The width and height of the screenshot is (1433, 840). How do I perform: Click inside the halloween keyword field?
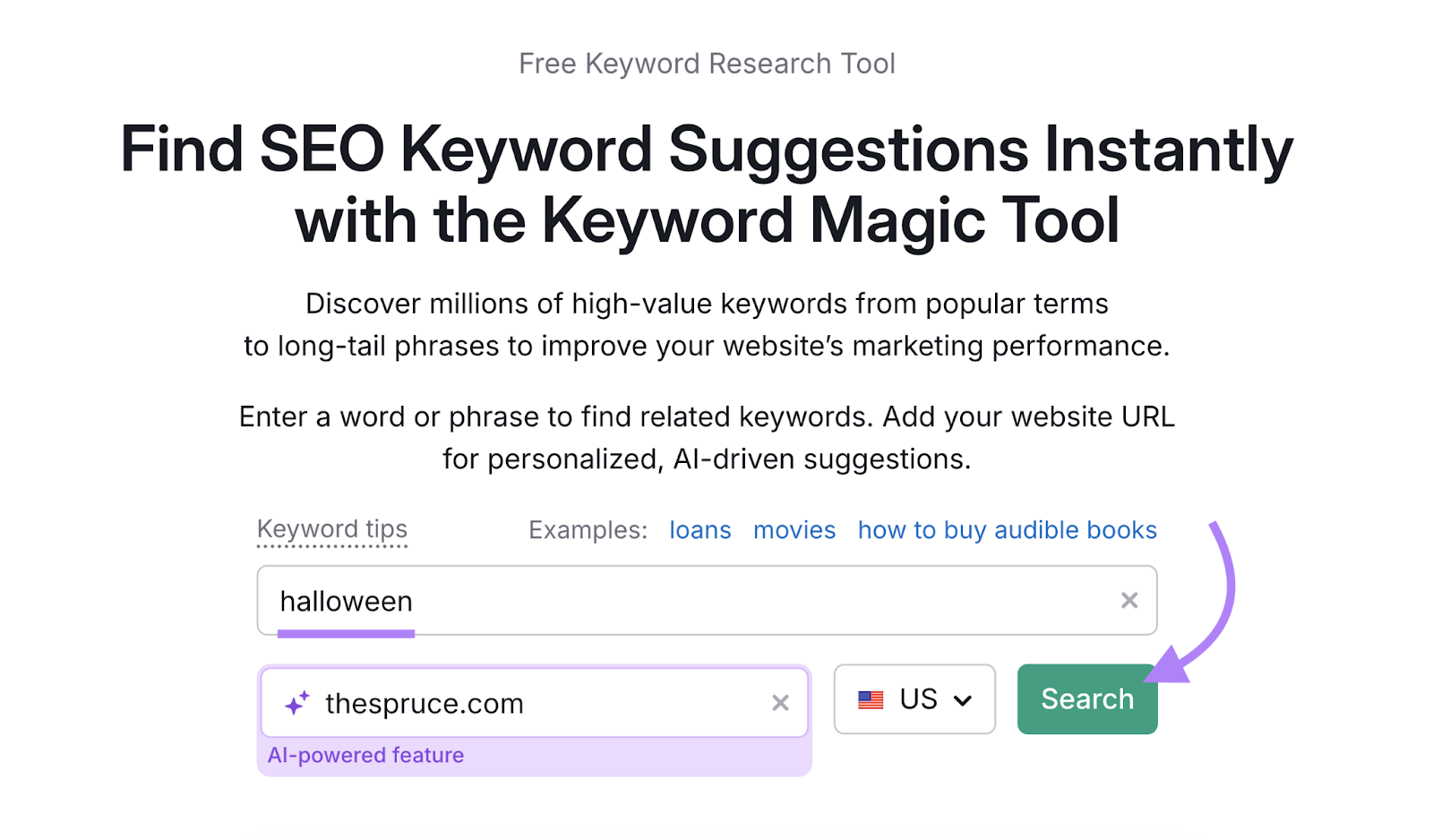[627, 600]
